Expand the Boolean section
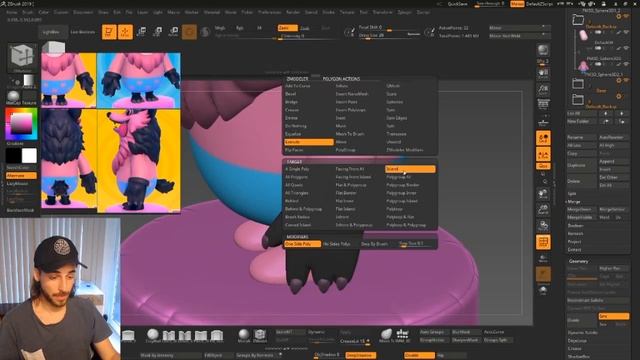640x360 pixels. pos(575,226)
